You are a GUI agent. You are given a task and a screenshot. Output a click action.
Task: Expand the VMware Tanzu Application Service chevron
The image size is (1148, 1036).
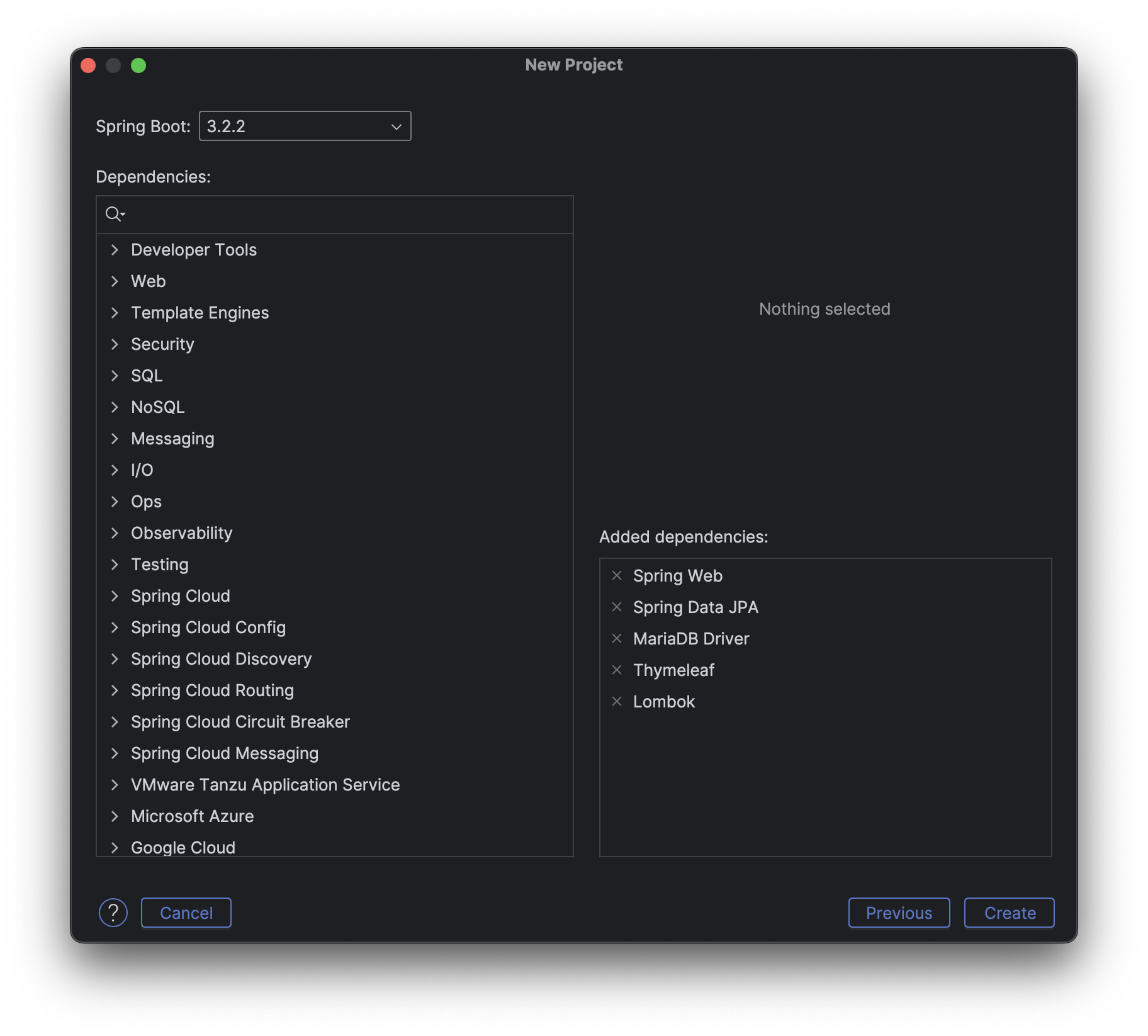[x=115, y=785]
